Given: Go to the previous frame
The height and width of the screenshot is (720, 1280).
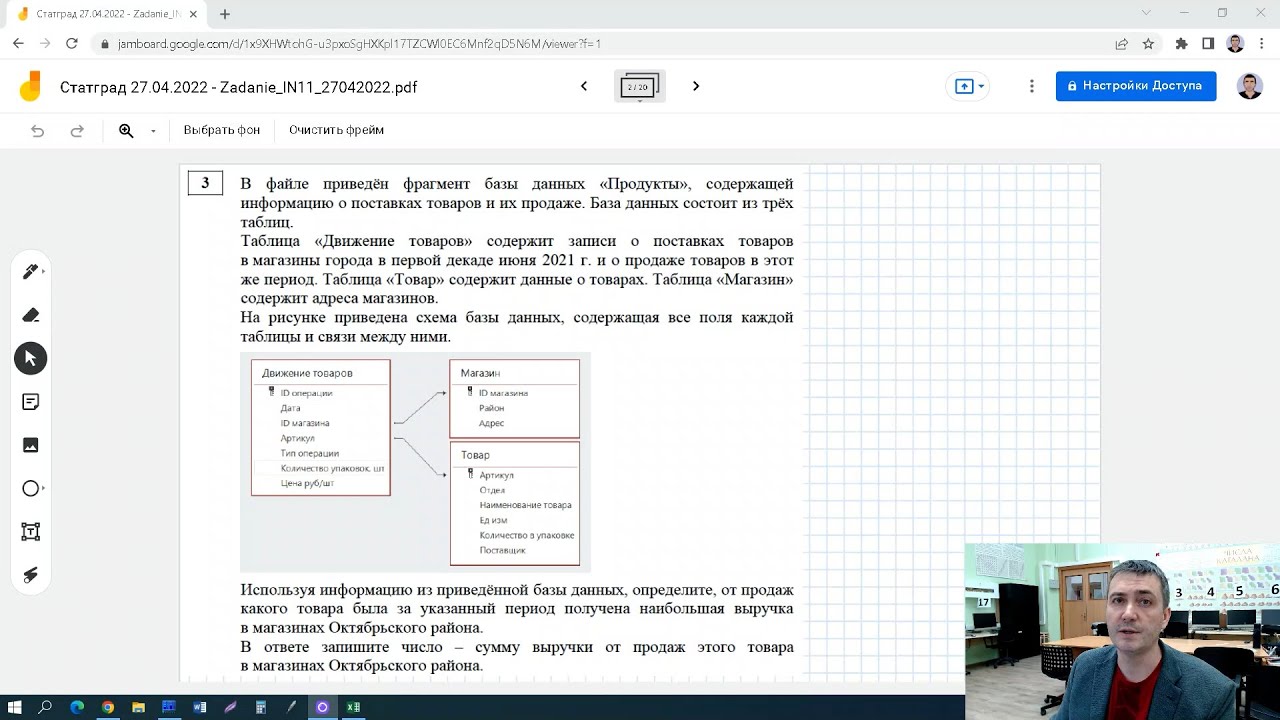Looking at the screenshot, I should tap(584, 86).
